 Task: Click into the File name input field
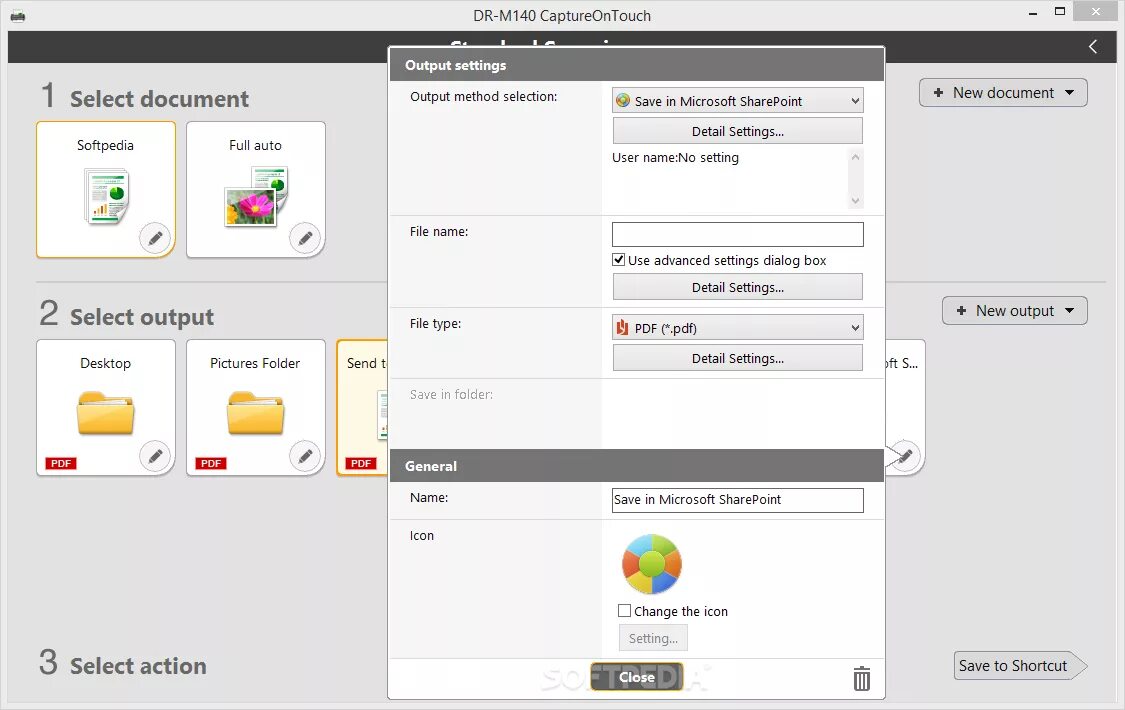click(738, 235)
